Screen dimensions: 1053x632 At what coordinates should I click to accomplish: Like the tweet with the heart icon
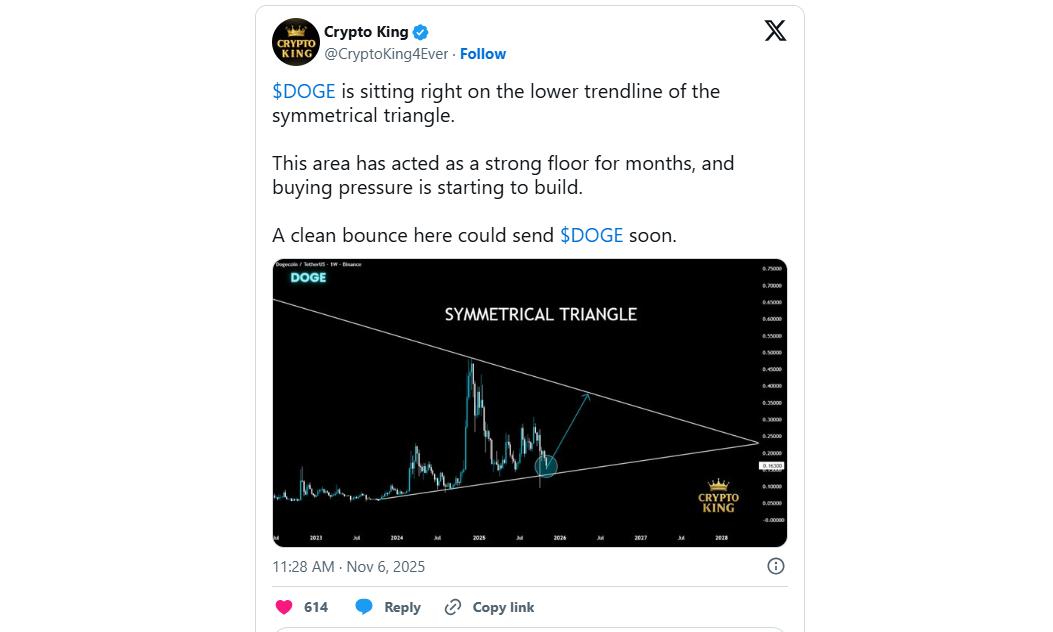click(x=284, y=607)
